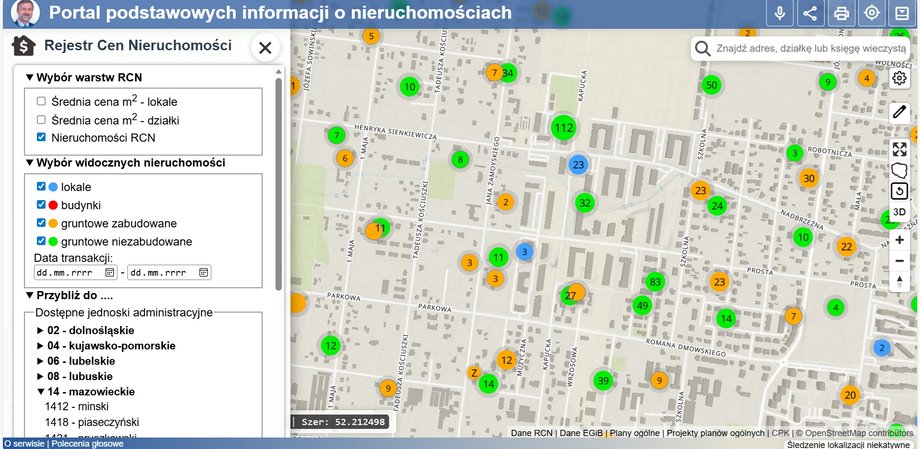Viewport: 920px width, 449px height.
Task: Collapse the 'Wybór warstw RCN' section
Action: tap(30, 77)
